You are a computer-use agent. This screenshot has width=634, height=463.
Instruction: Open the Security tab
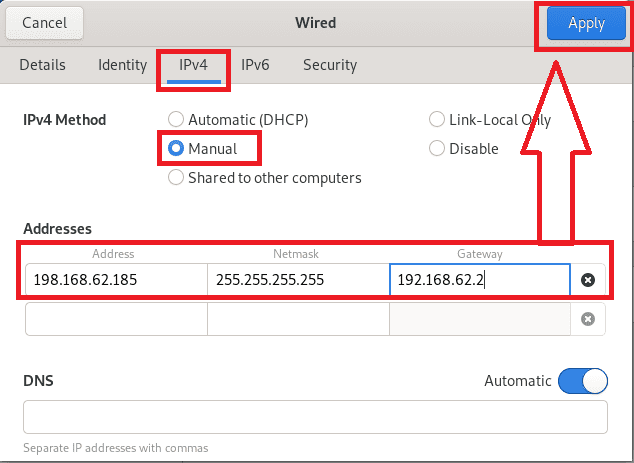tap(330, 65)
